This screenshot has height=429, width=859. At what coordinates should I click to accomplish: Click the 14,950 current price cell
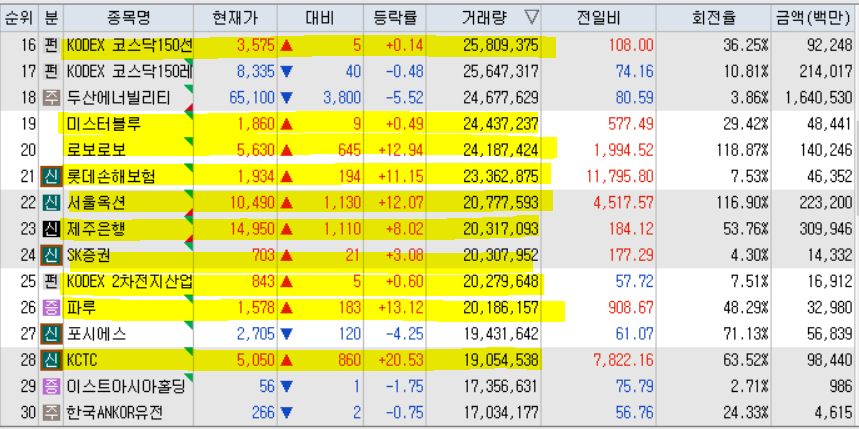coord(252,229)
